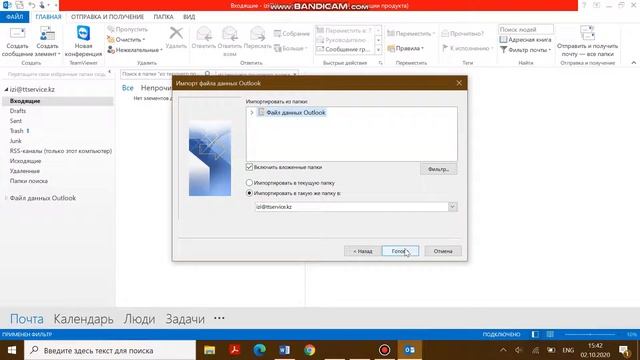Toggle Include subfolders checkbox
Image resolution: width=640 pixels, height=360 pixels.
[249, 167]
